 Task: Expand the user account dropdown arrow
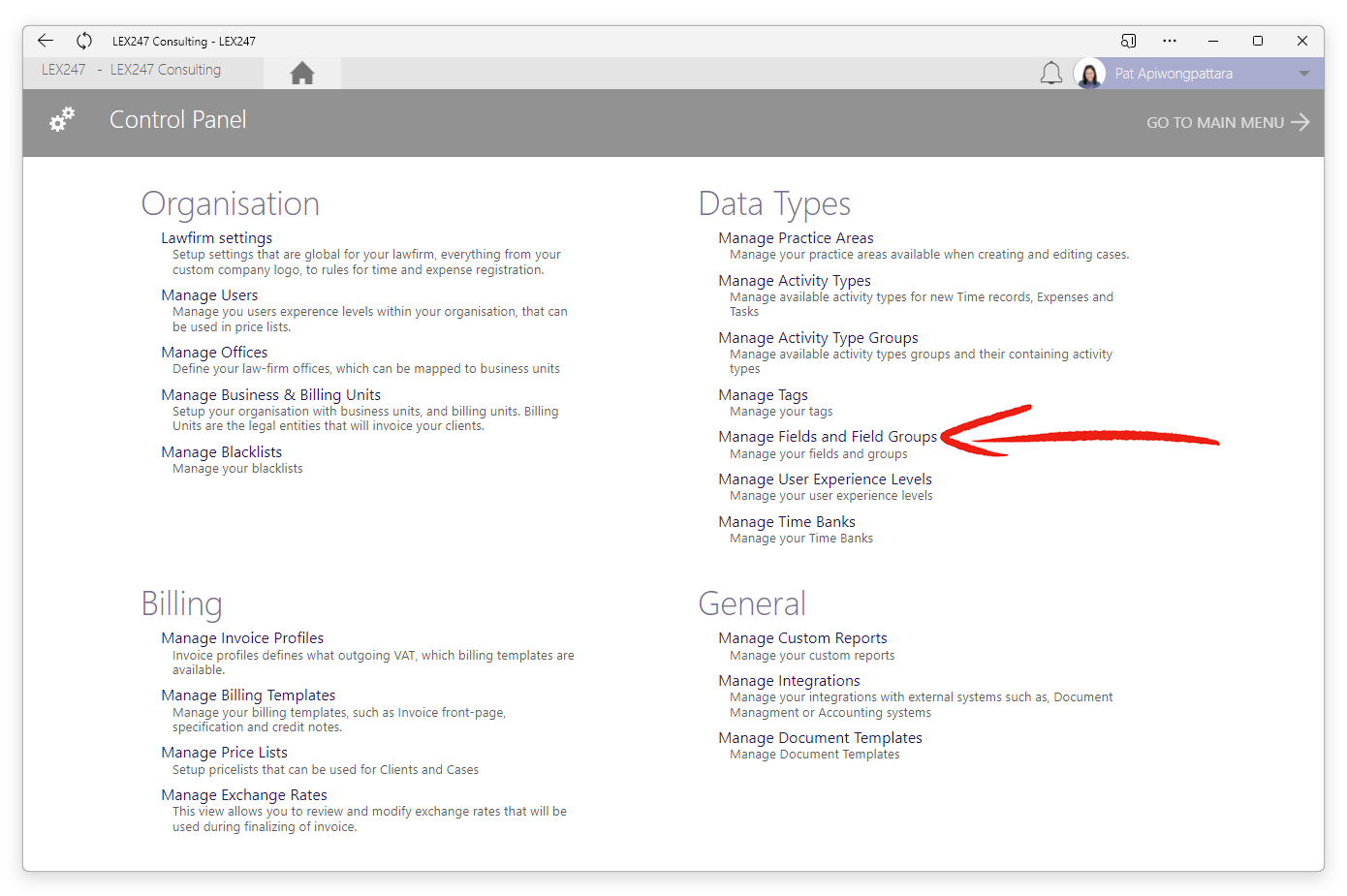pos(1303,74)
